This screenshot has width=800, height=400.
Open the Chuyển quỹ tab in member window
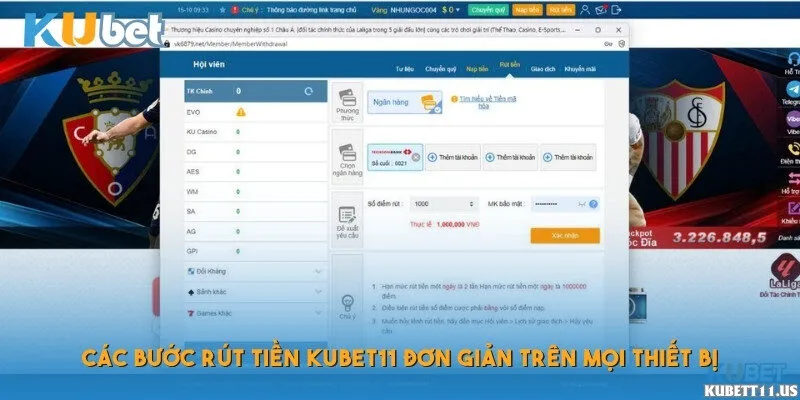440,69
